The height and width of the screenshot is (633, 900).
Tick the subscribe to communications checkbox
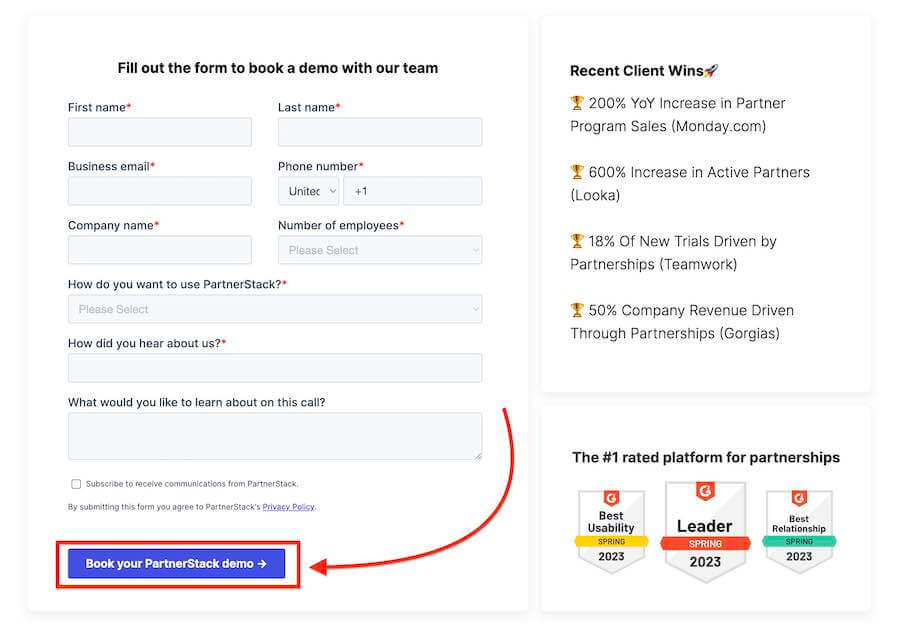pos(76,484)
